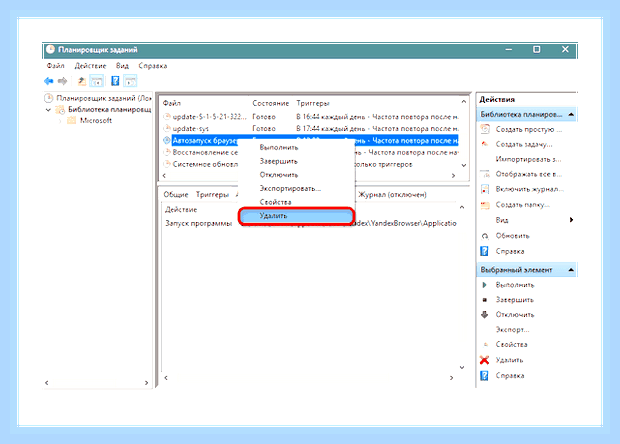Sort by Файл column header
Screen dimensions: 620x444
click(x=172, y=103)
